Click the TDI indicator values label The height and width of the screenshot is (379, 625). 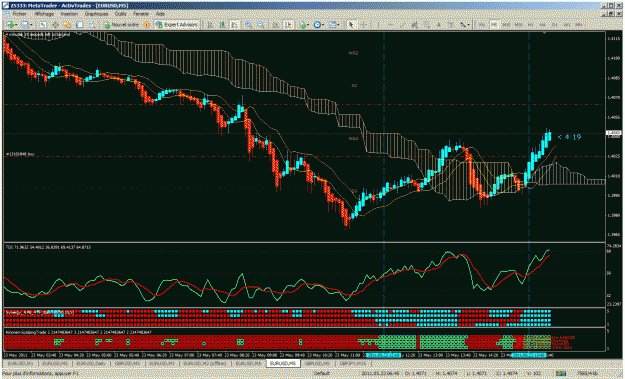tap(48, 247)
